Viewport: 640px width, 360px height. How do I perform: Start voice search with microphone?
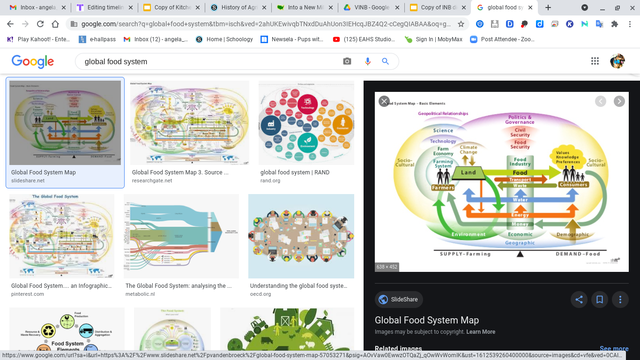(x=367, y=61)
